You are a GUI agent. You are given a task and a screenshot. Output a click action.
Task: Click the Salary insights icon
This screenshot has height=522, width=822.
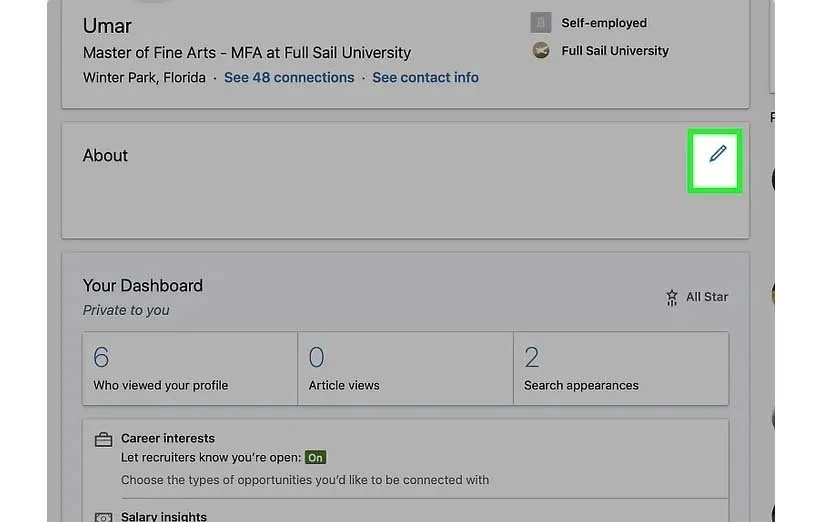click(x=103, y=517)
